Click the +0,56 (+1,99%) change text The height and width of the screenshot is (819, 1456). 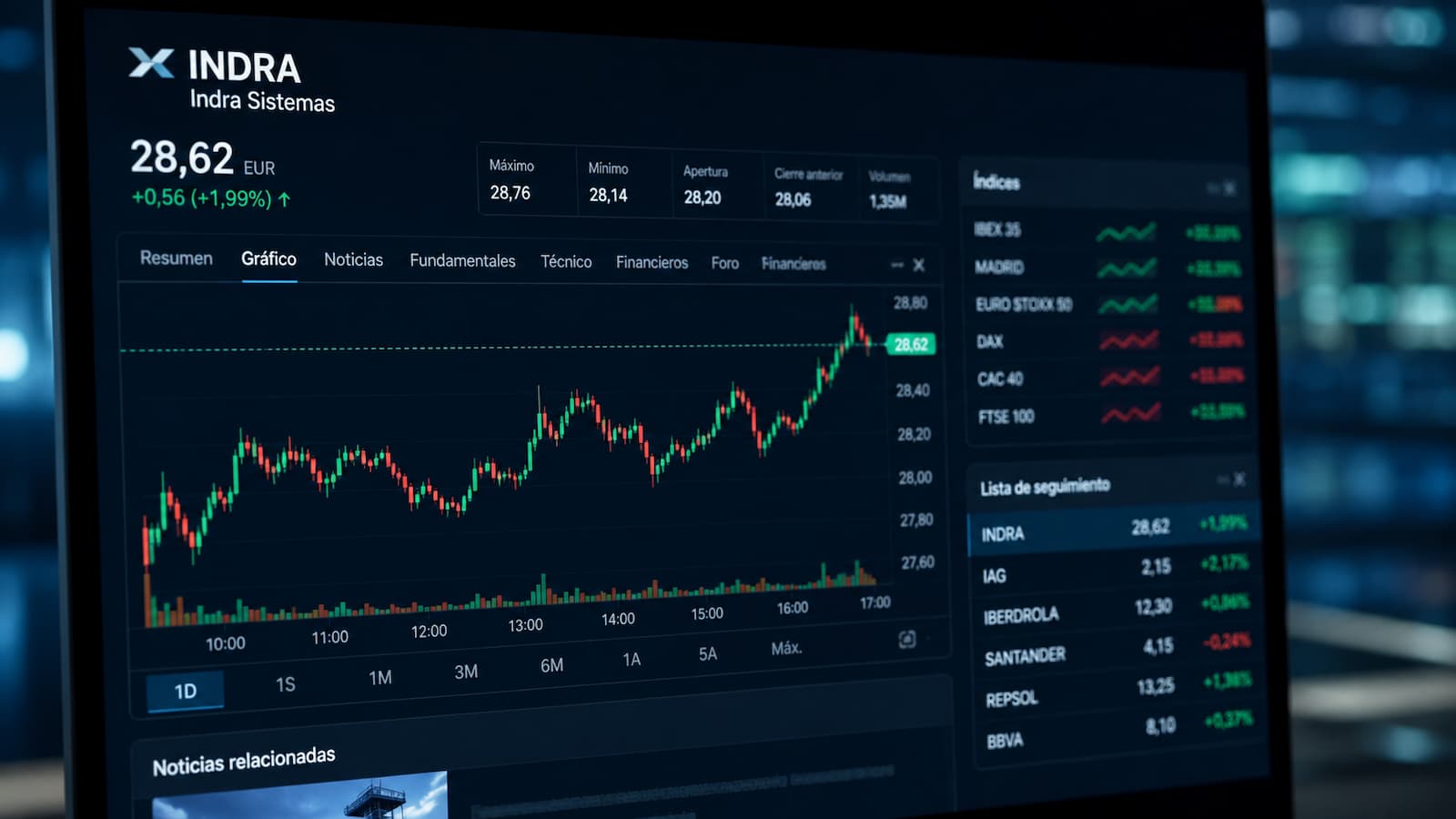(x=201, y=198)
